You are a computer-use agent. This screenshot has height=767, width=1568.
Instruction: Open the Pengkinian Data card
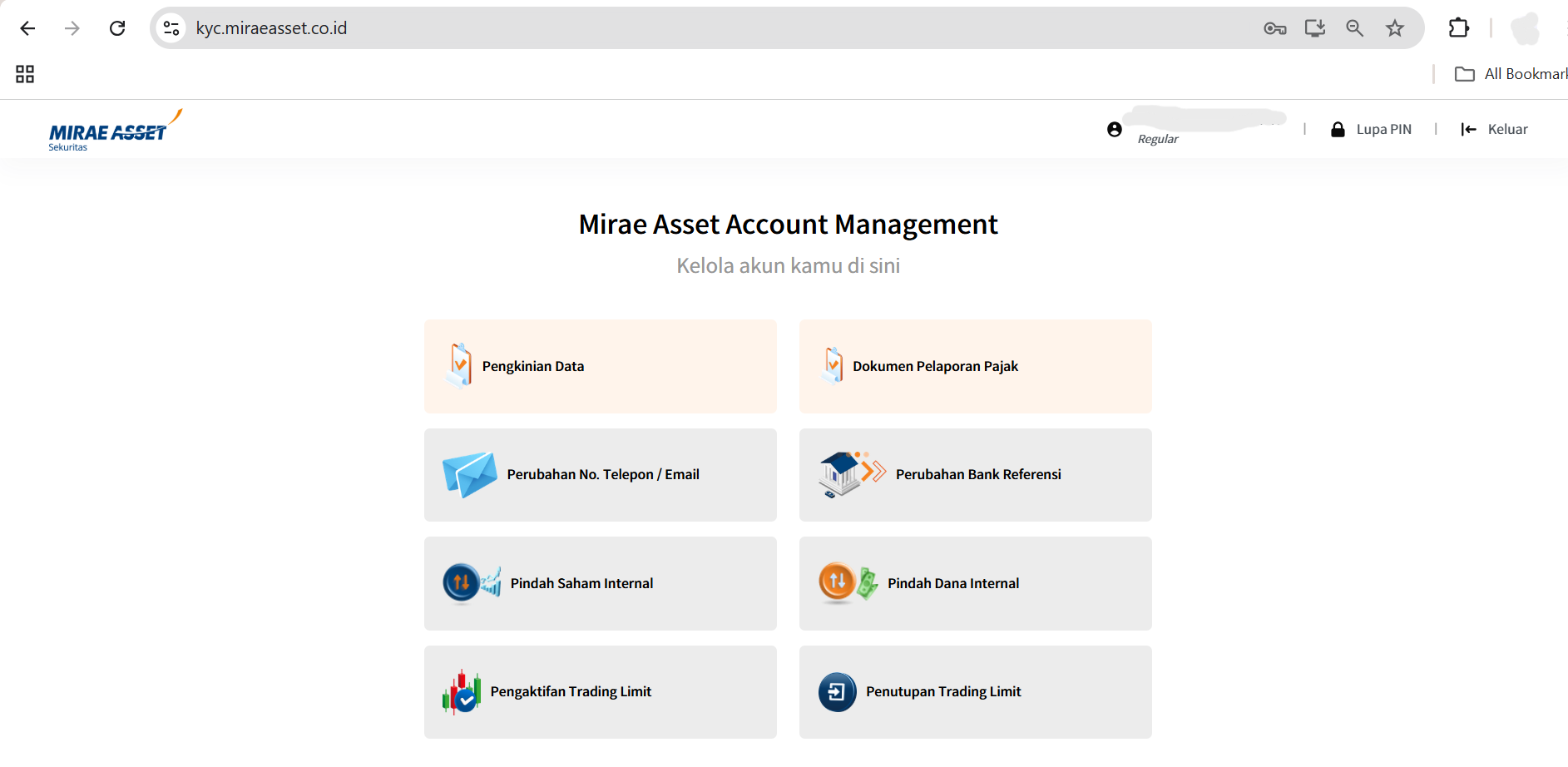(x=600, y=367)
